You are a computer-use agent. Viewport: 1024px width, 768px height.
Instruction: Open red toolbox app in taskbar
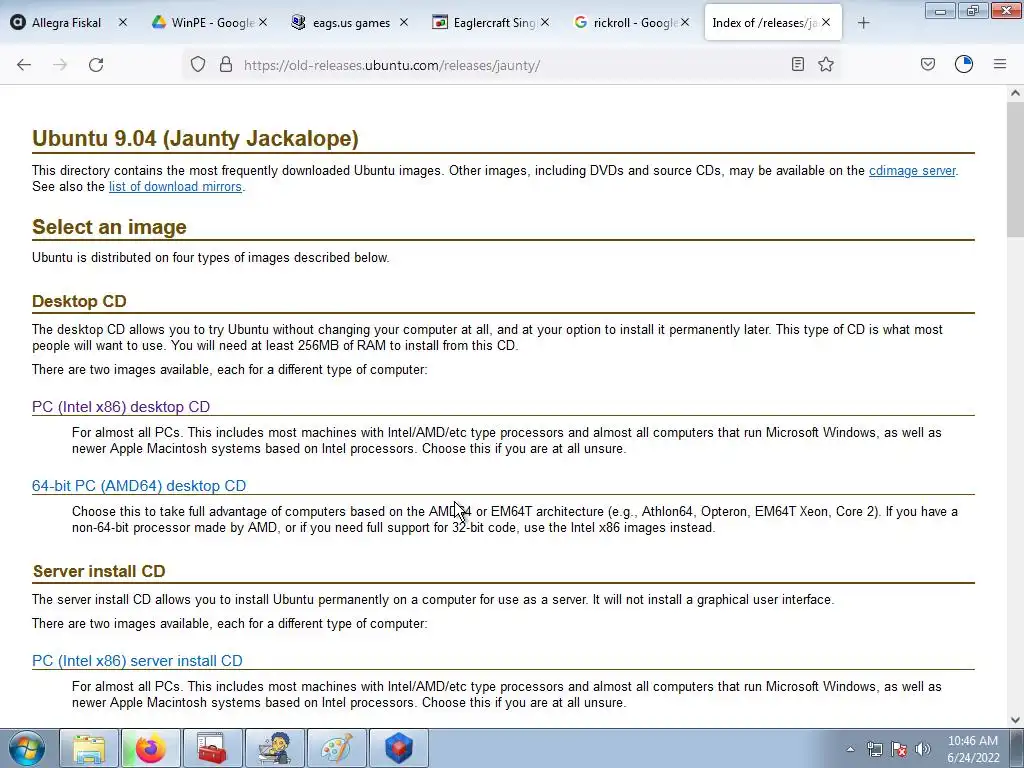point(212,748)
